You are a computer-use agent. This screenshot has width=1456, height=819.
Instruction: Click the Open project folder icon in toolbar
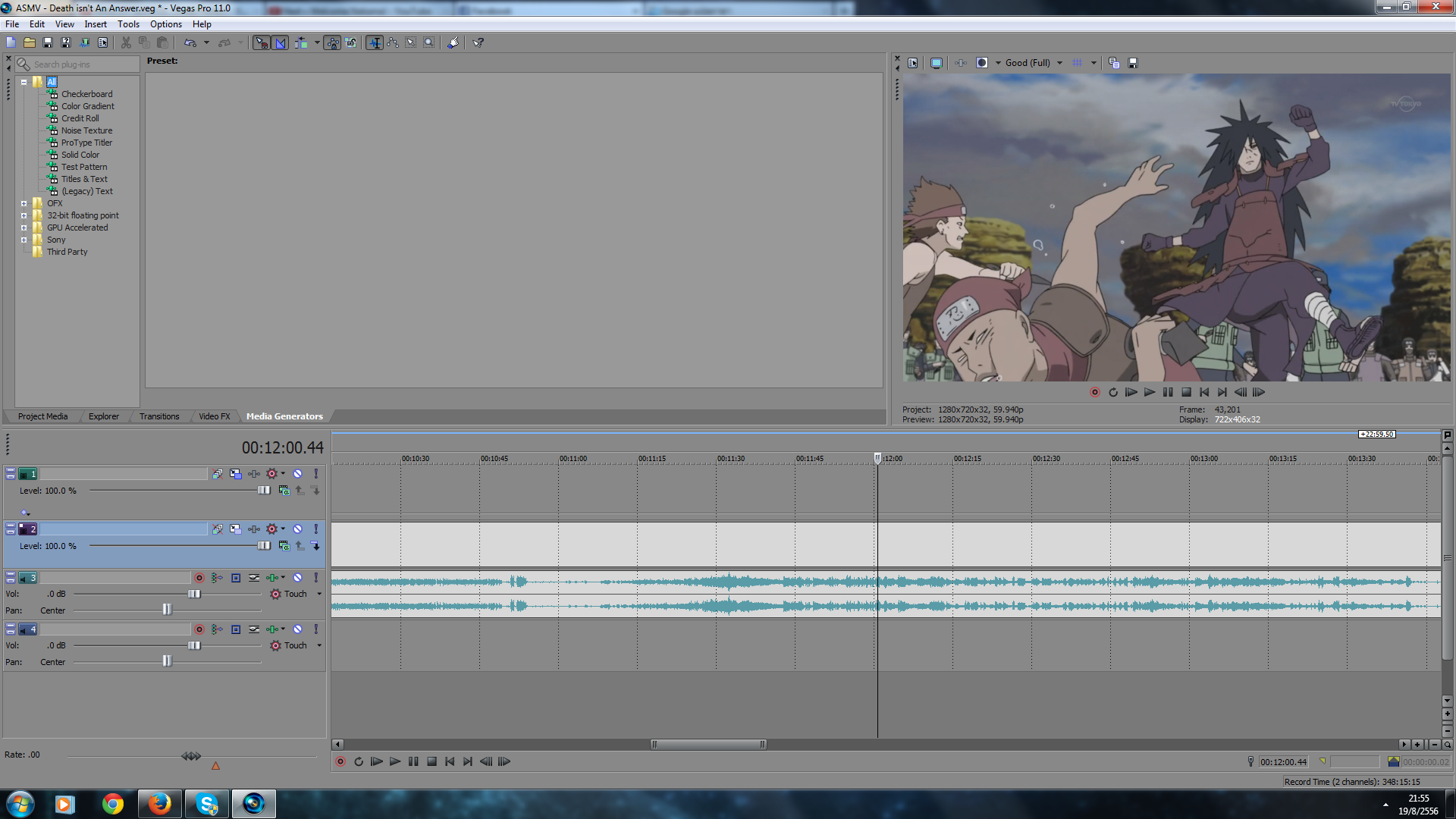point(30,43)
